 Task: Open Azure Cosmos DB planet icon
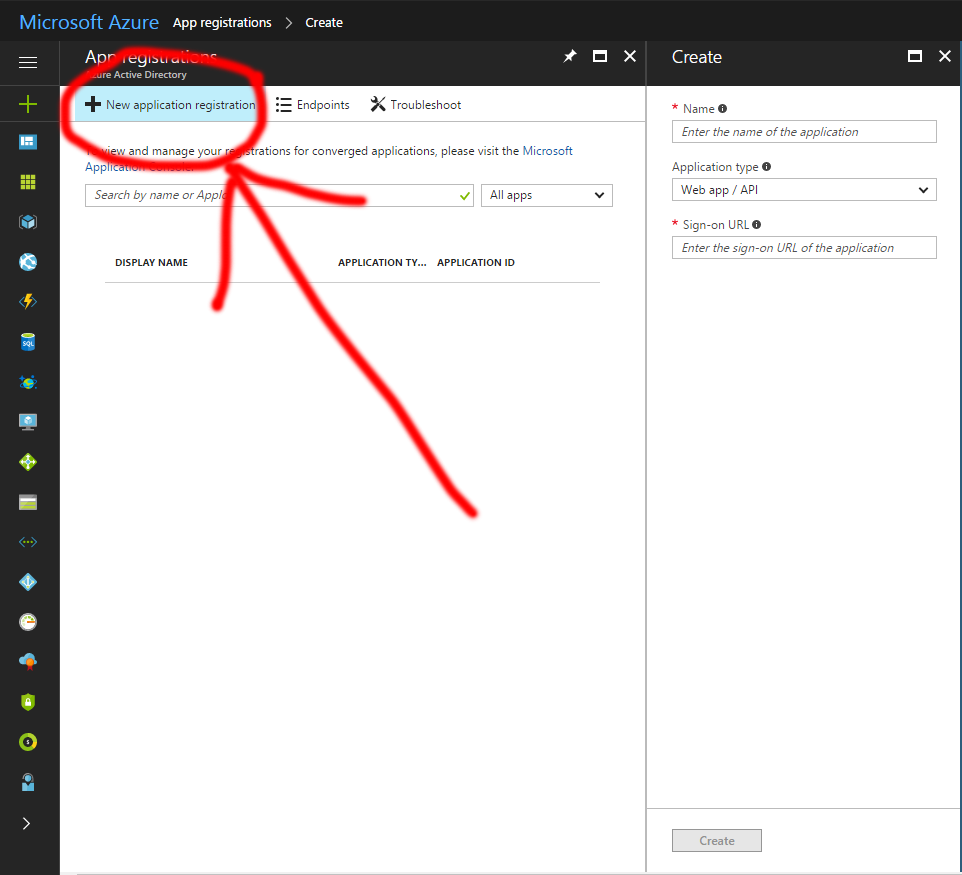(28, 382)
